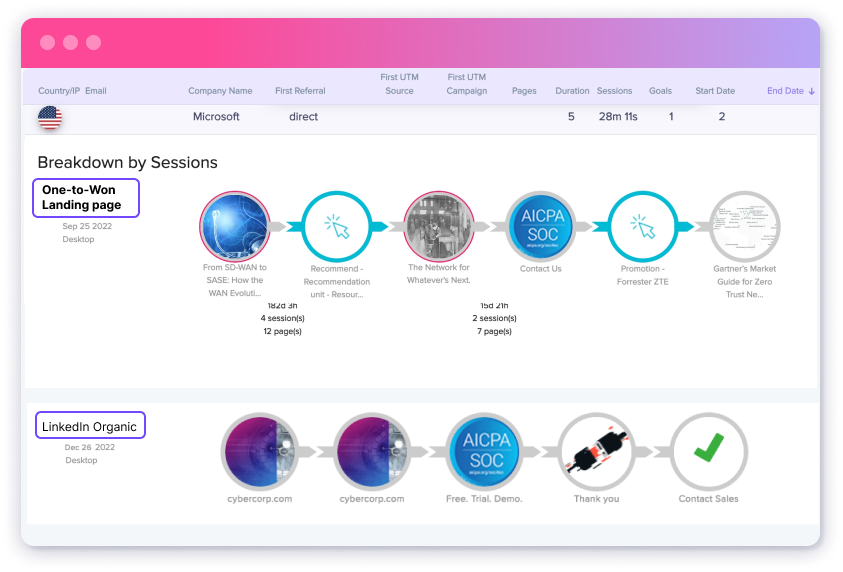
Task: Click the 12 page(s) gap label
Action: coord(282,331)
